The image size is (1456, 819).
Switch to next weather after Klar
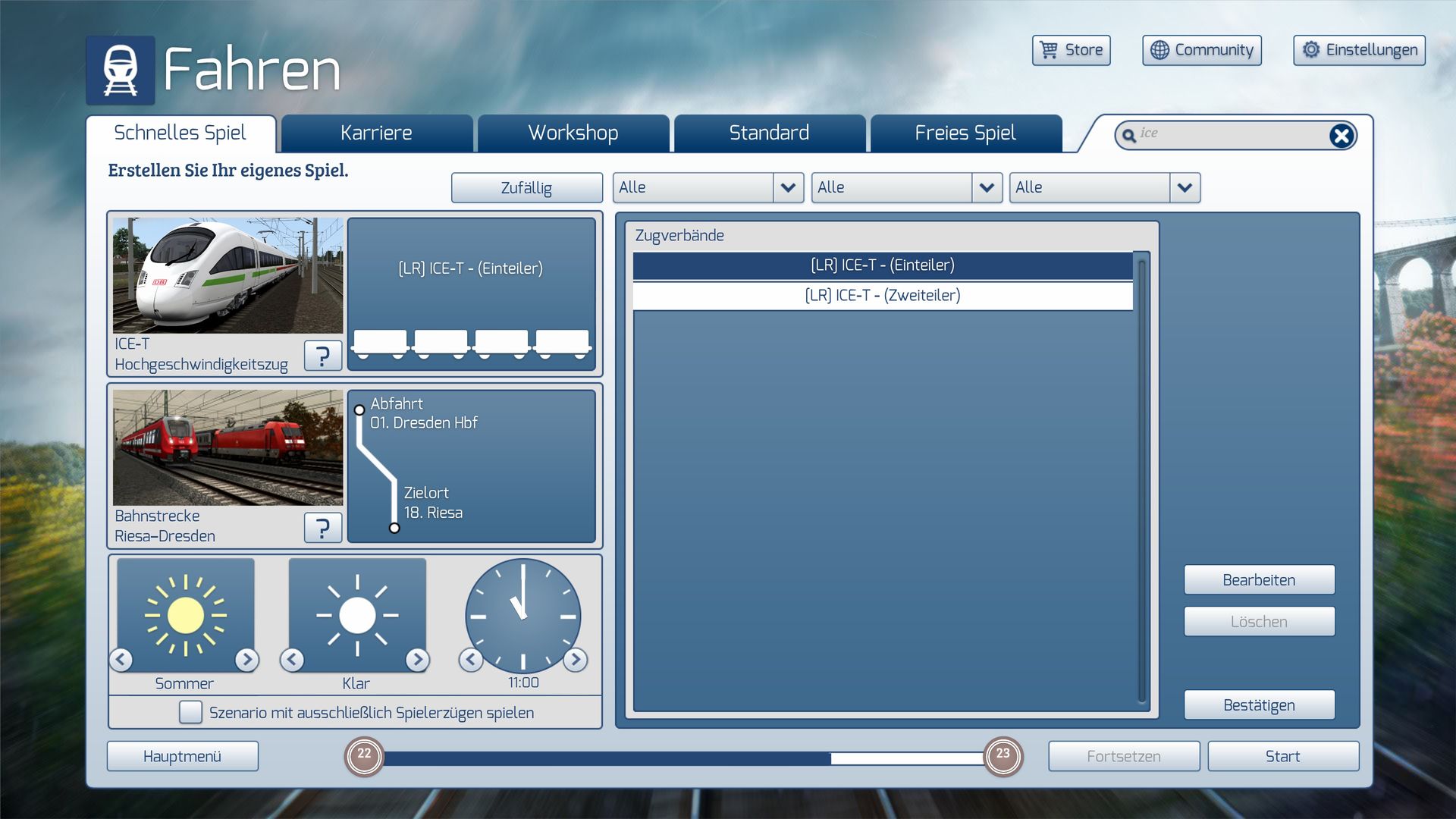pyautogui.click(x=417, y=660)
